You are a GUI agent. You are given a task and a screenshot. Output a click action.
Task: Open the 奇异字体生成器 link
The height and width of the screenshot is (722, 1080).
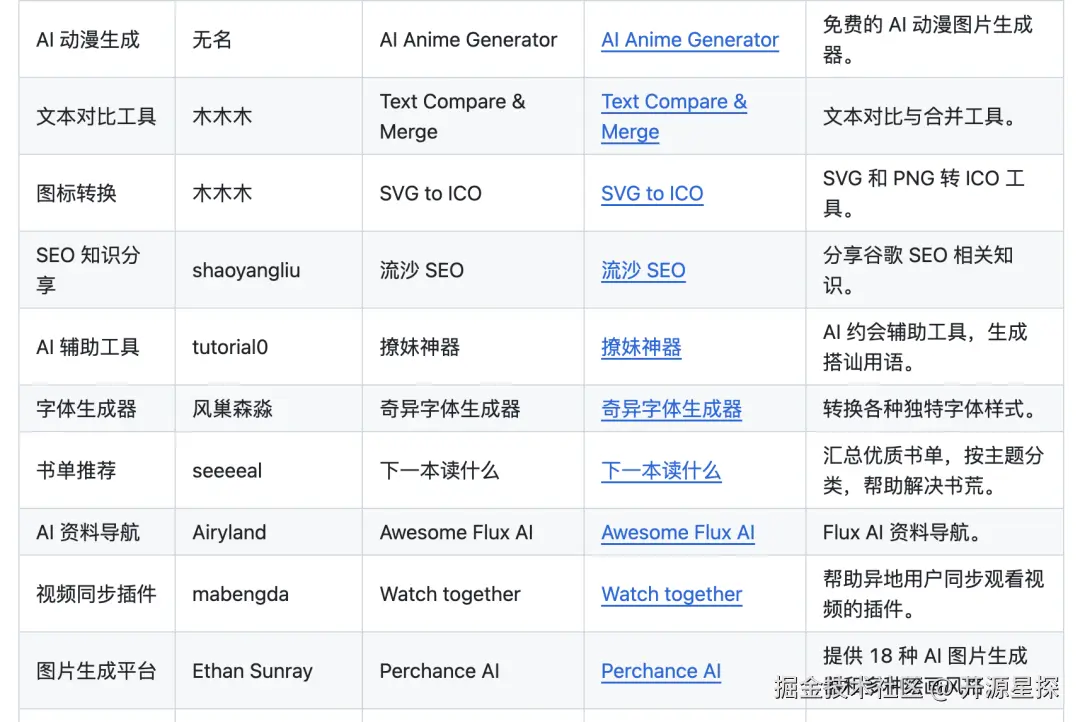tap(670, 409)
